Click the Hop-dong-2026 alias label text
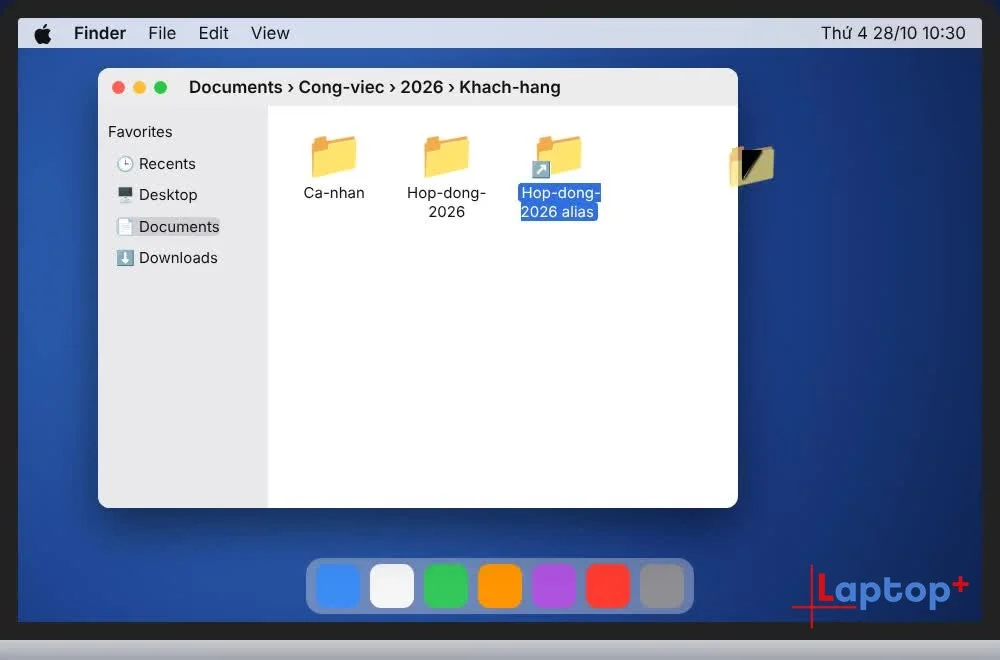The width and height of the screenshot is (1000, 660). [559, 202]
